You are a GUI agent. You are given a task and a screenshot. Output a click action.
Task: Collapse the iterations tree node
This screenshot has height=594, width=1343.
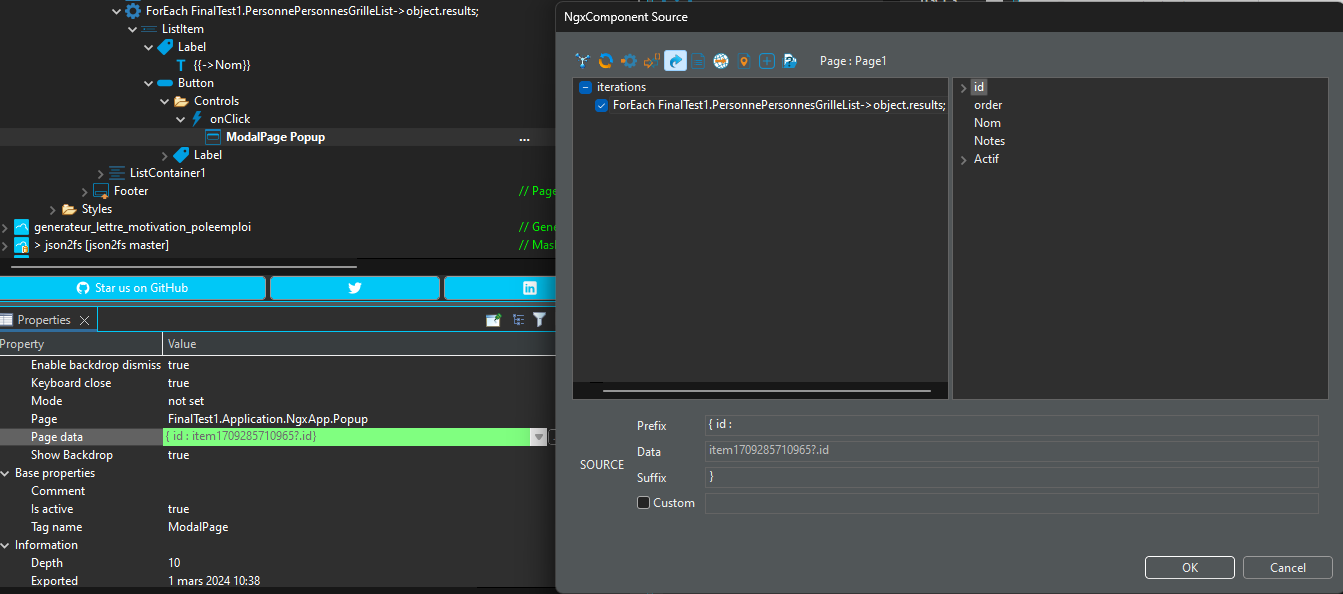[x=586, y=87]
